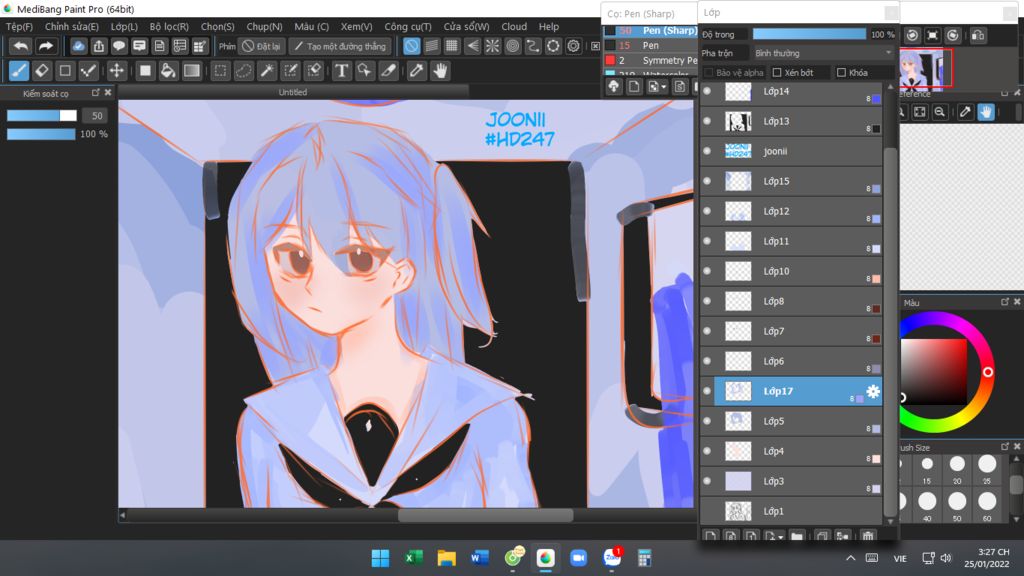Enable the circular snap guide
This screenshot has width=1024, height=576.
513,46
